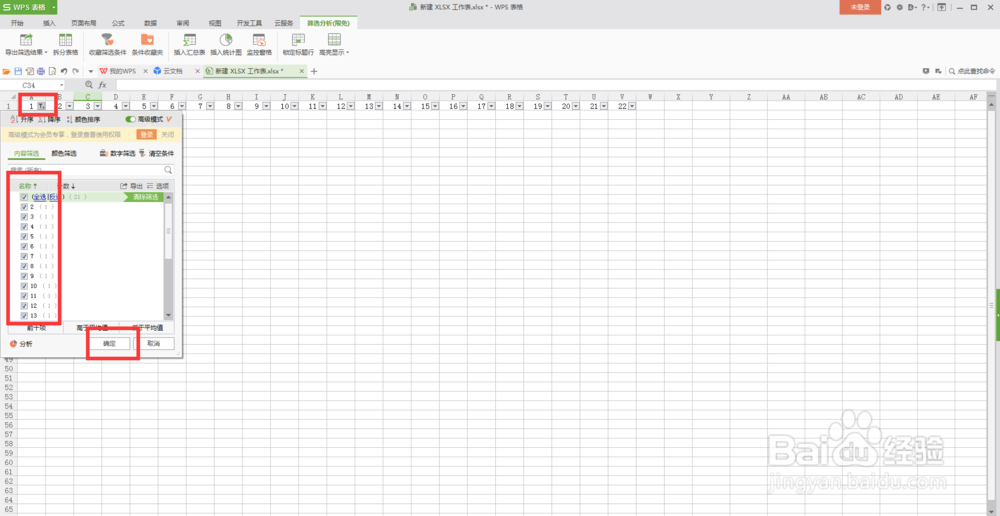The width and height of the screenshot is (1000, 516).
Task: Click the 降序 descending sort icon
Action: pos(42,119)
